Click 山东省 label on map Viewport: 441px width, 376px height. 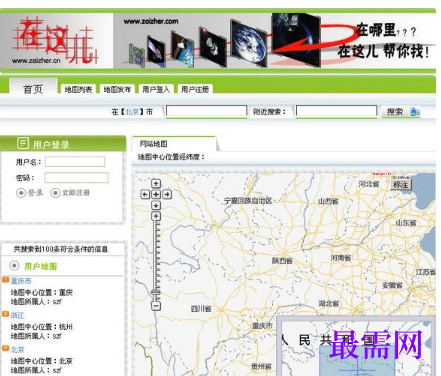tap(406, 223)
